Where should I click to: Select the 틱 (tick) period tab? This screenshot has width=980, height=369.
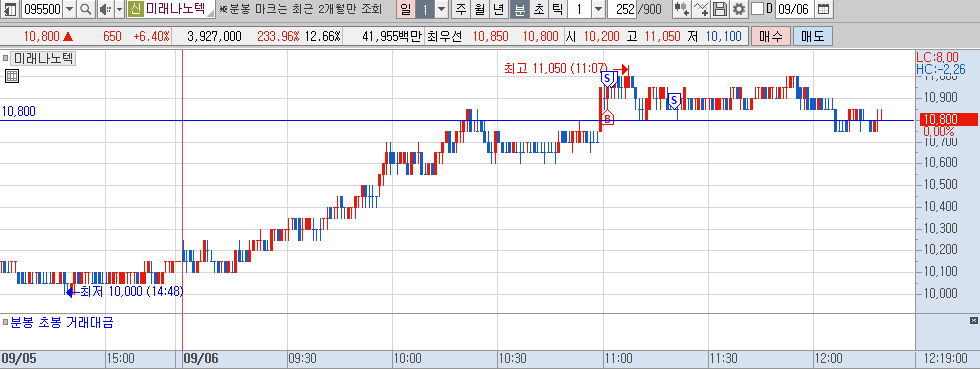(557, 9)
